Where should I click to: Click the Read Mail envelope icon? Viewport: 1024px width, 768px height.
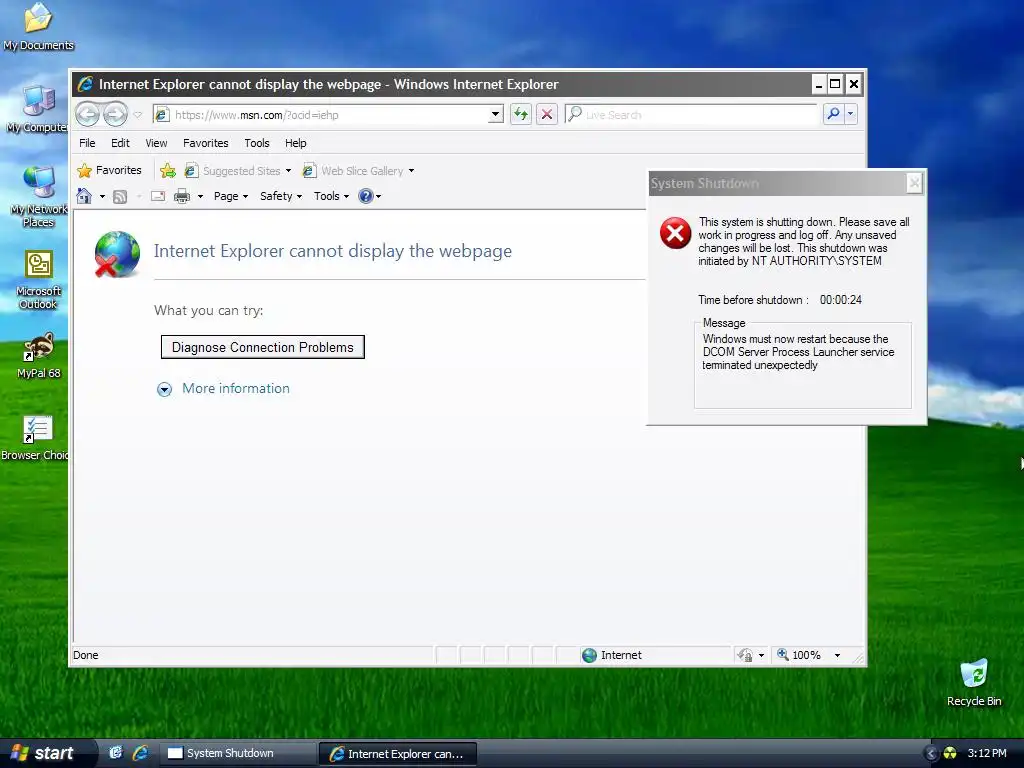(x=157, y=196)
